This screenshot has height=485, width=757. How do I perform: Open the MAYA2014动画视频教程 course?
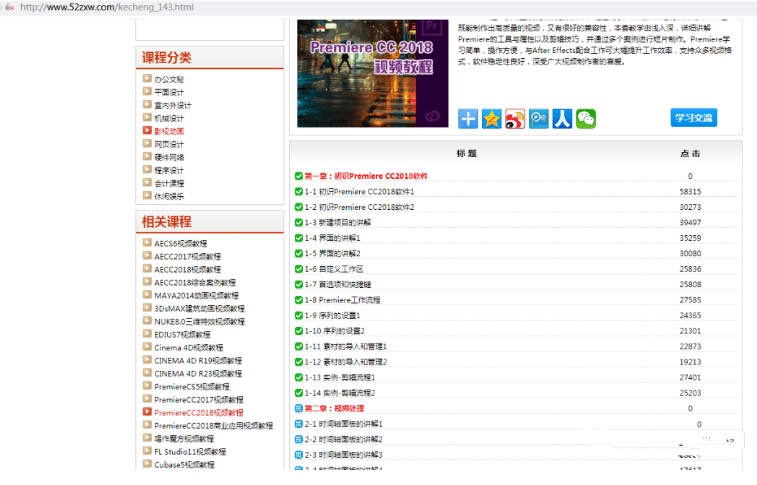click(x=196, y=296)
